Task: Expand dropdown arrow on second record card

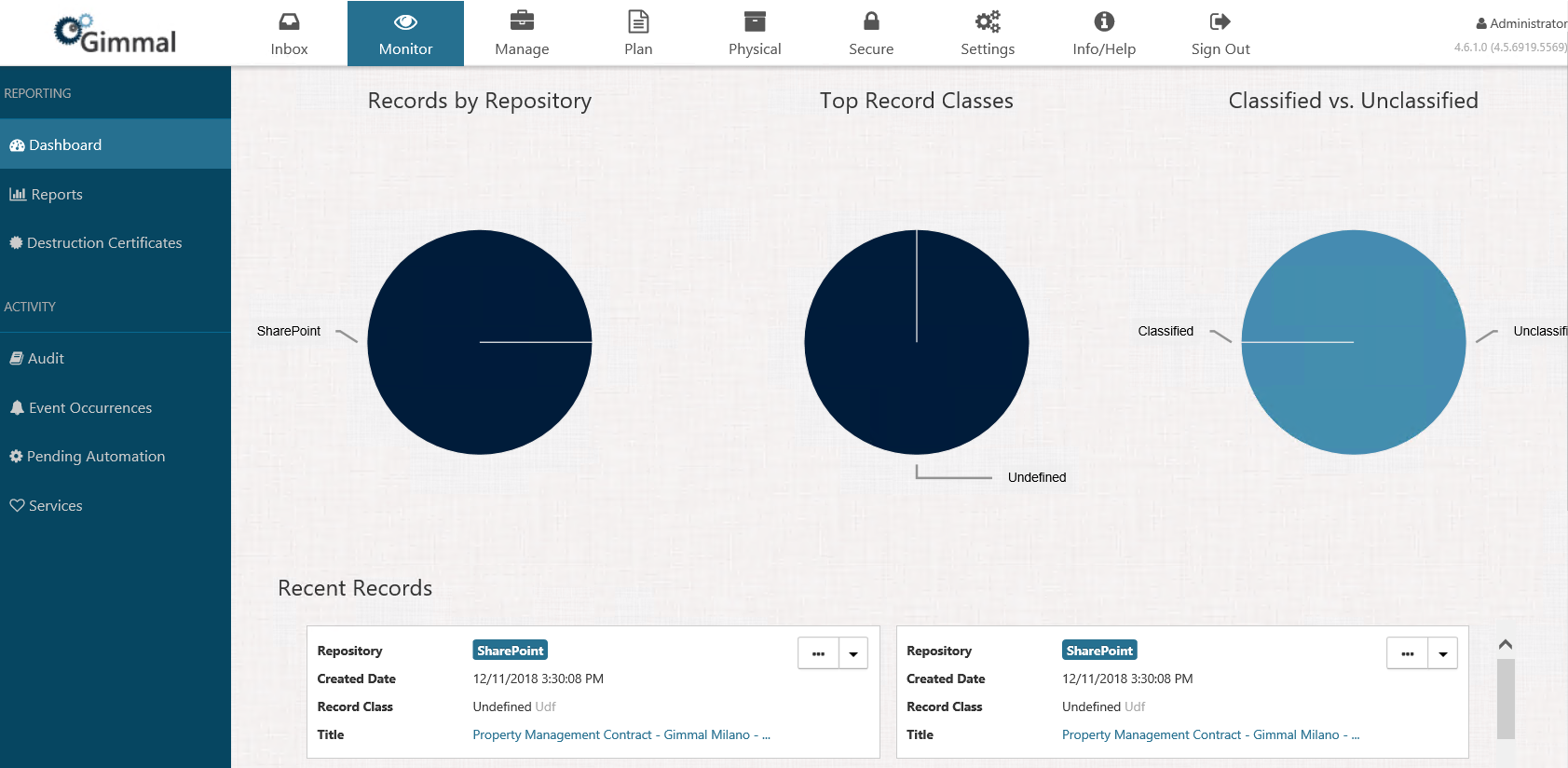Action: (x=1442, y=653)
